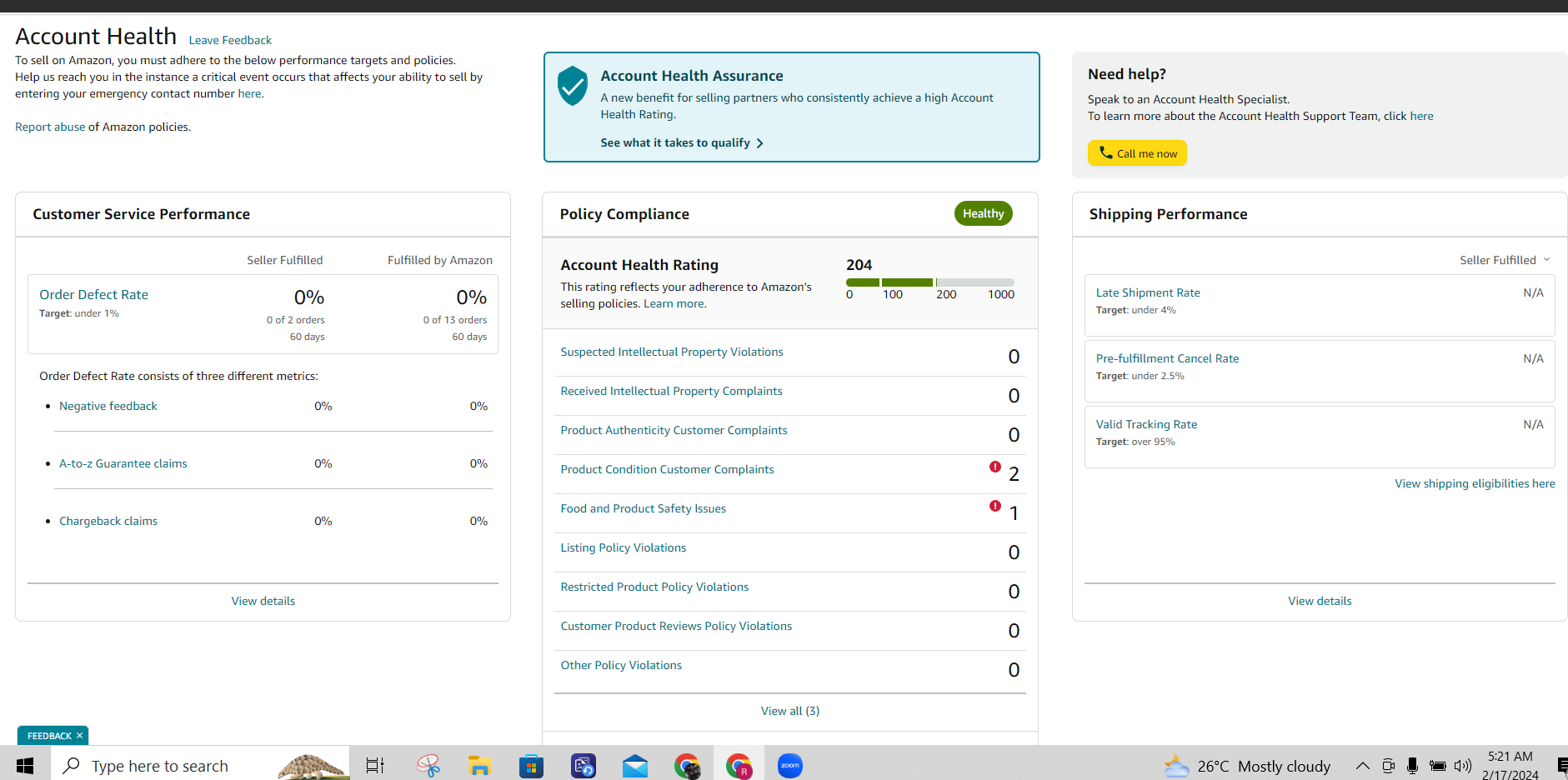1568x780 pixels.
Task: Open Microsoft Store from the taskbar
Action: pos(531,765)
